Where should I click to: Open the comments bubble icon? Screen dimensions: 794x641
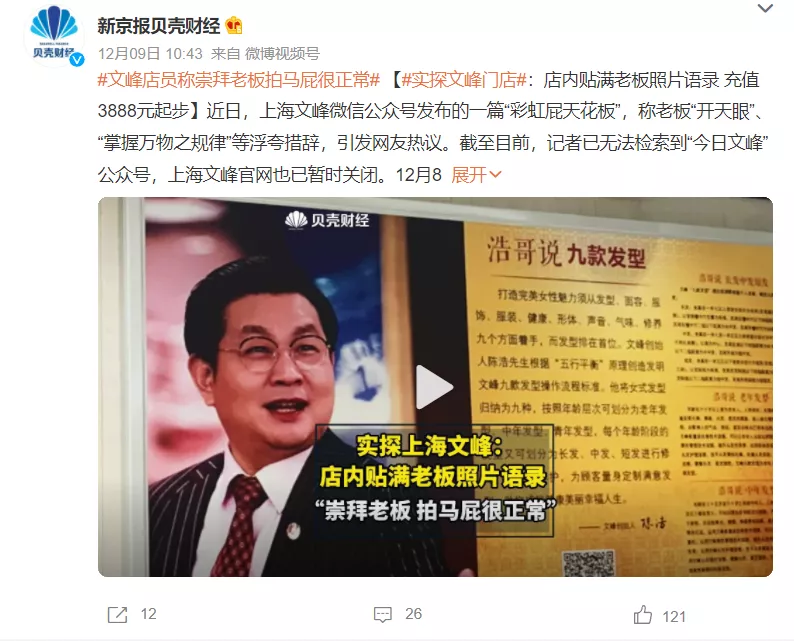[x=382, y=615]
